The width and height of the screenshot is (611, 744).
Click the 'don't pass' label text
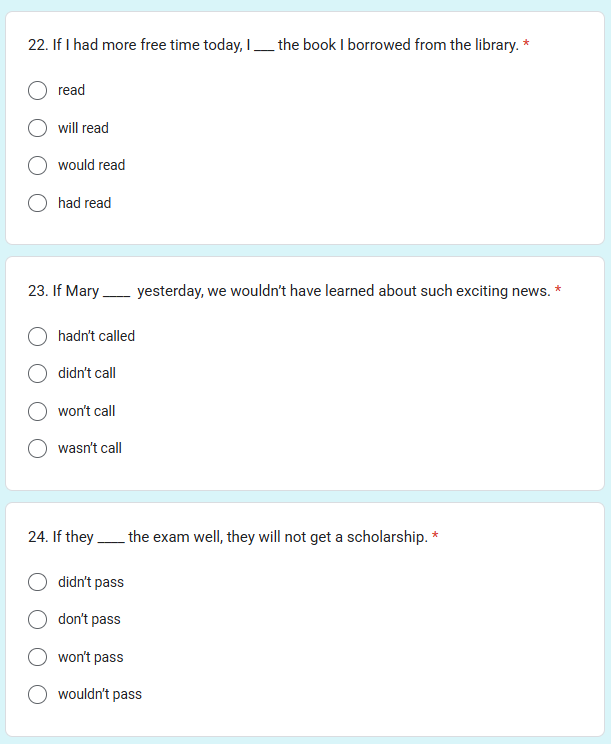click(x=89, y=619)
